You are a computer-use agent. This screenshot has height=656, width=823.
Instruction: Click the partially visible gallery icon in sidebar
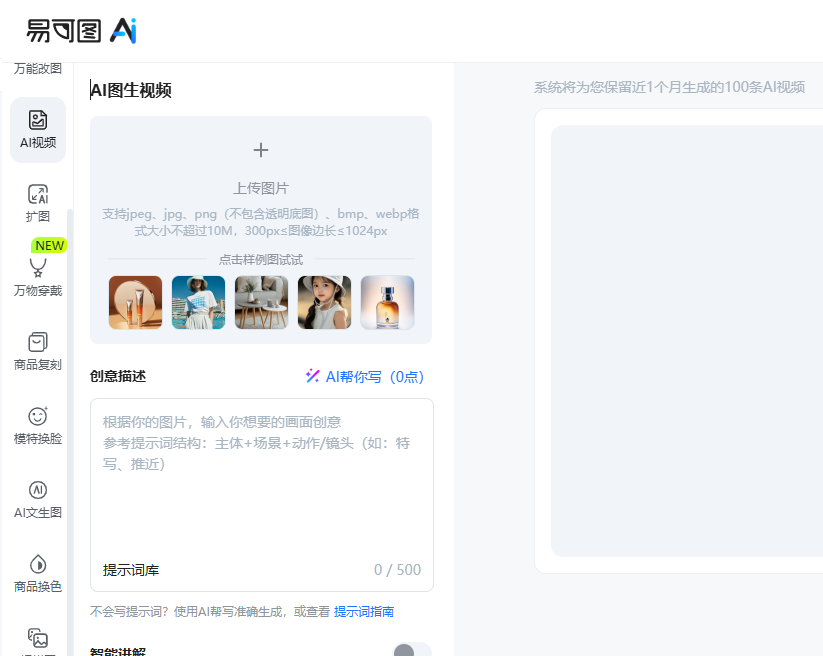(38, 638)
